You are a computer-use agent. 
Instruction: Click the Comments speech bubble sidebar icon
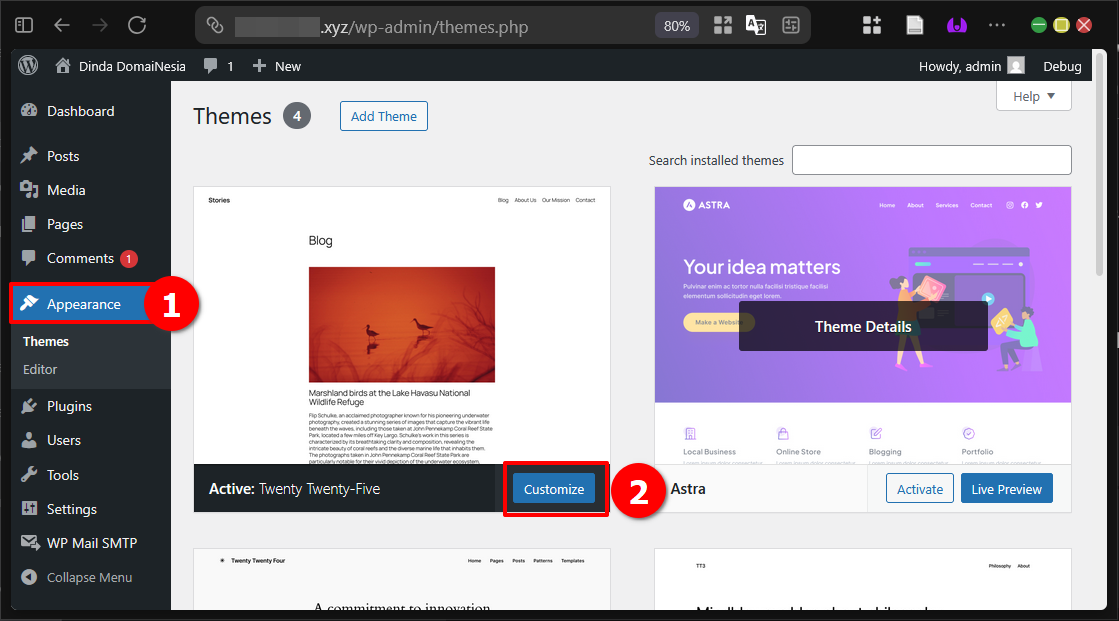[x=29, y=258]
